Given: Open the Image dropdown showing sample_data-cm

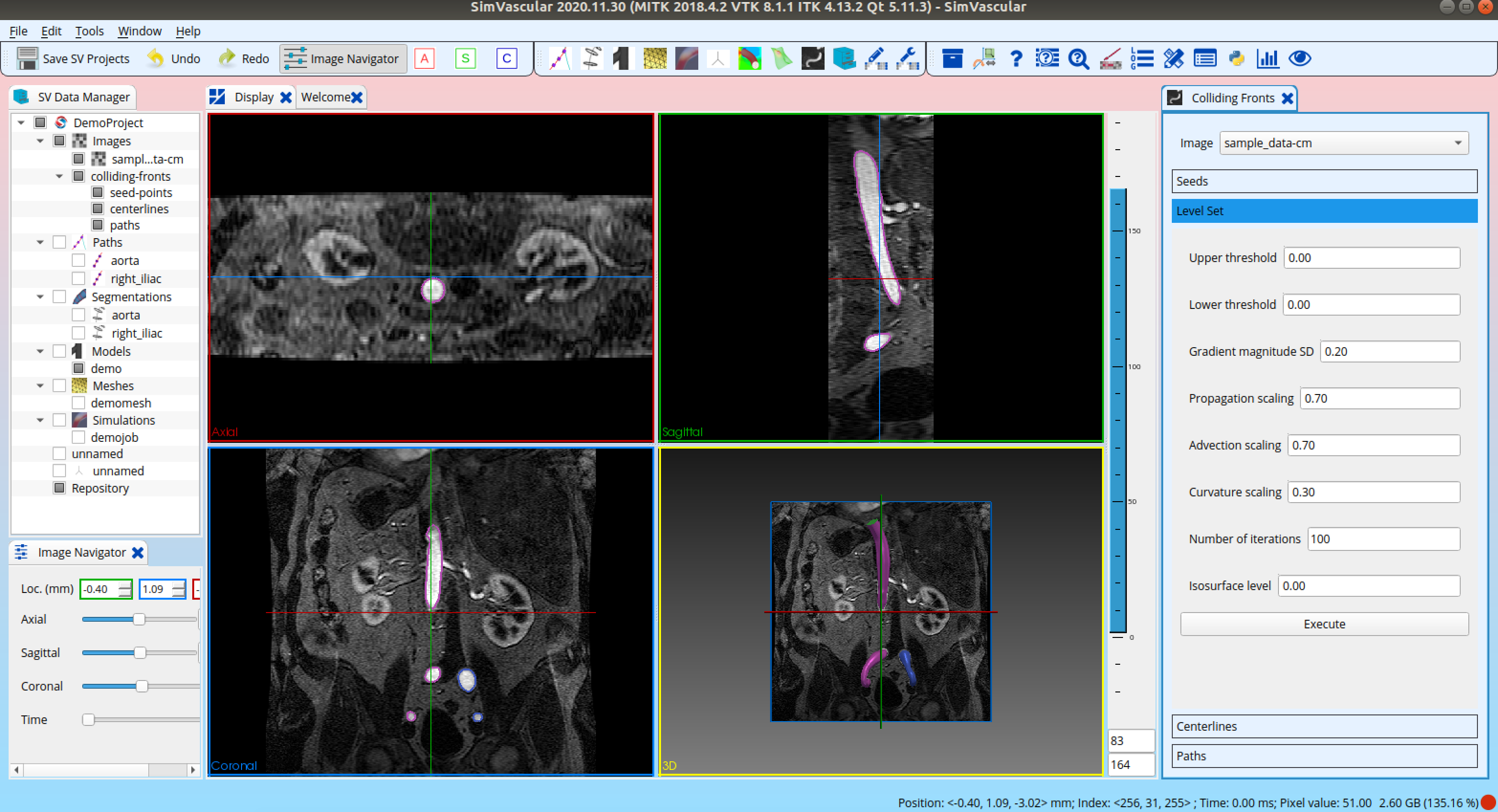Looking at the screenshot, I should coord(1344,143).
